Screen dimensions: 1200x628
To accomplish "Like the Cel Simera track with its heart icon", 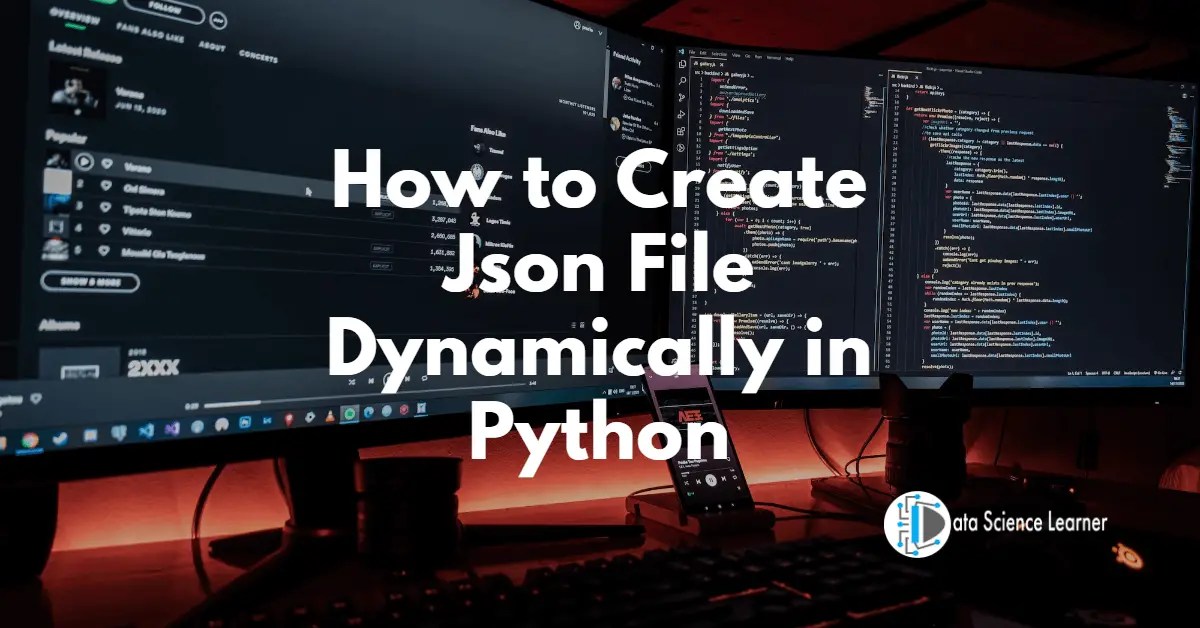I will click(107, 187).
